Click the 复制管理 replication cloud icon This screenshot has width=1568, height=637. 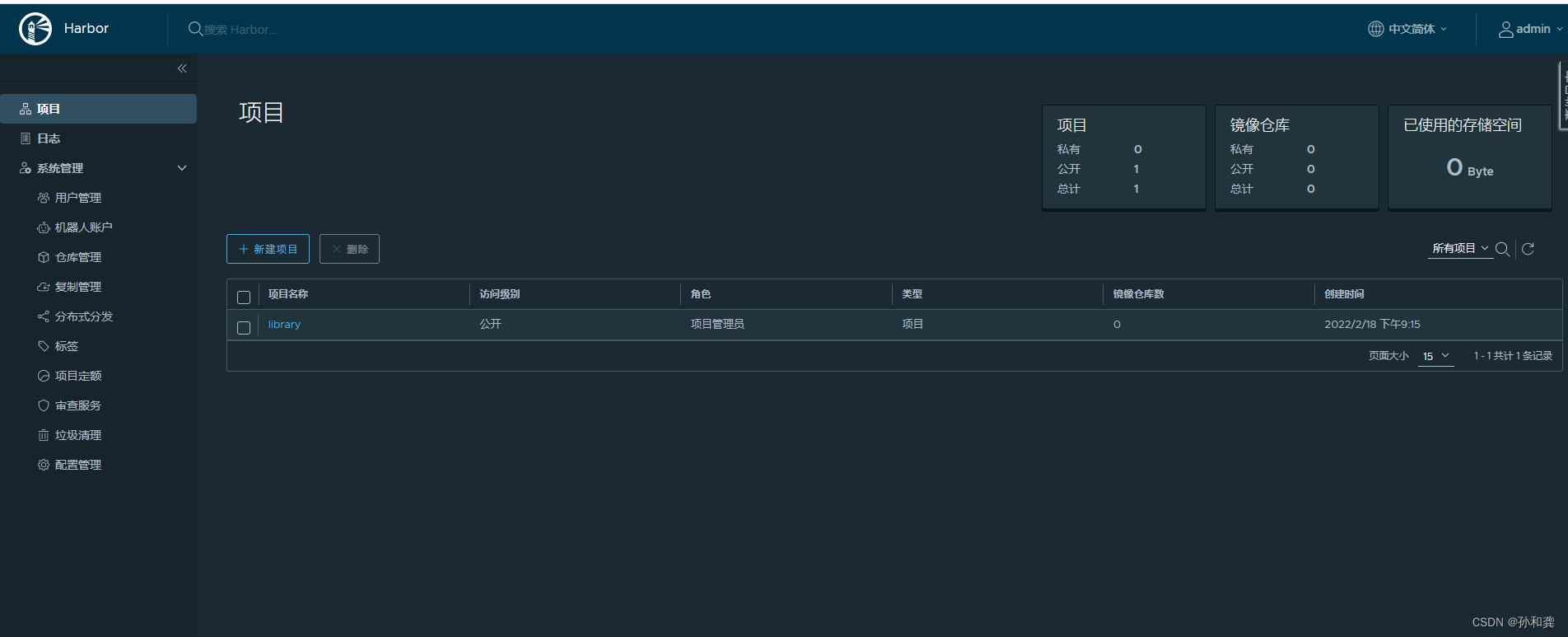(44, 287)
